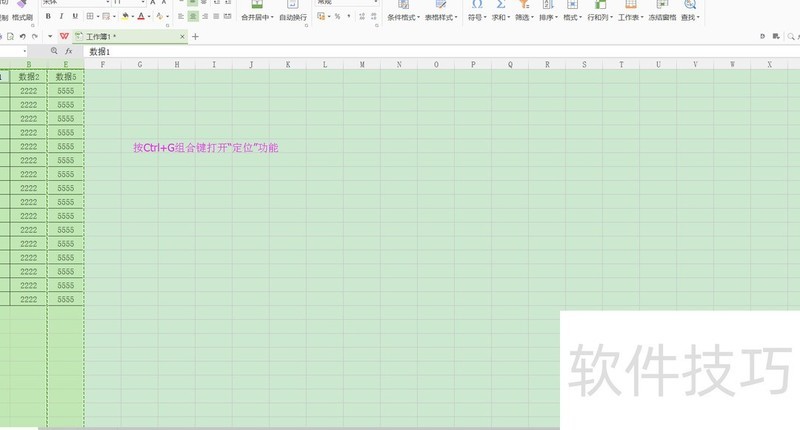800x430 pixels.
Task: Open Rows and Columns (行和列) menu
Action: pos(600,11)
